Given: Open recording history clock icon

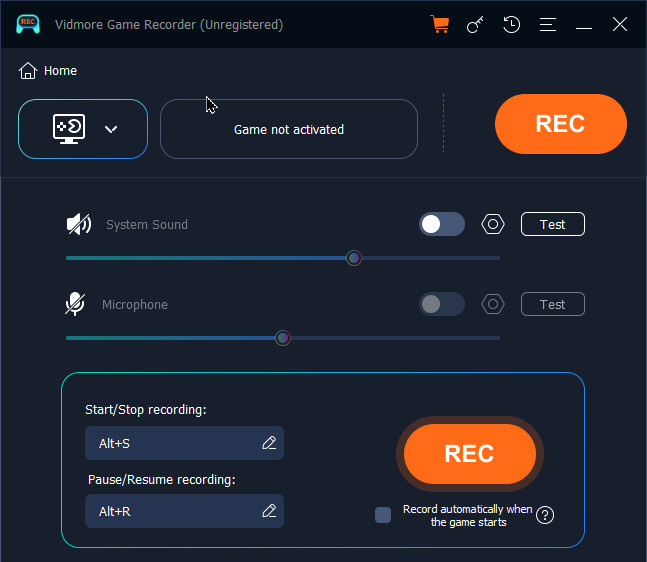Looking at the screenshot, I should click(511, 24).
